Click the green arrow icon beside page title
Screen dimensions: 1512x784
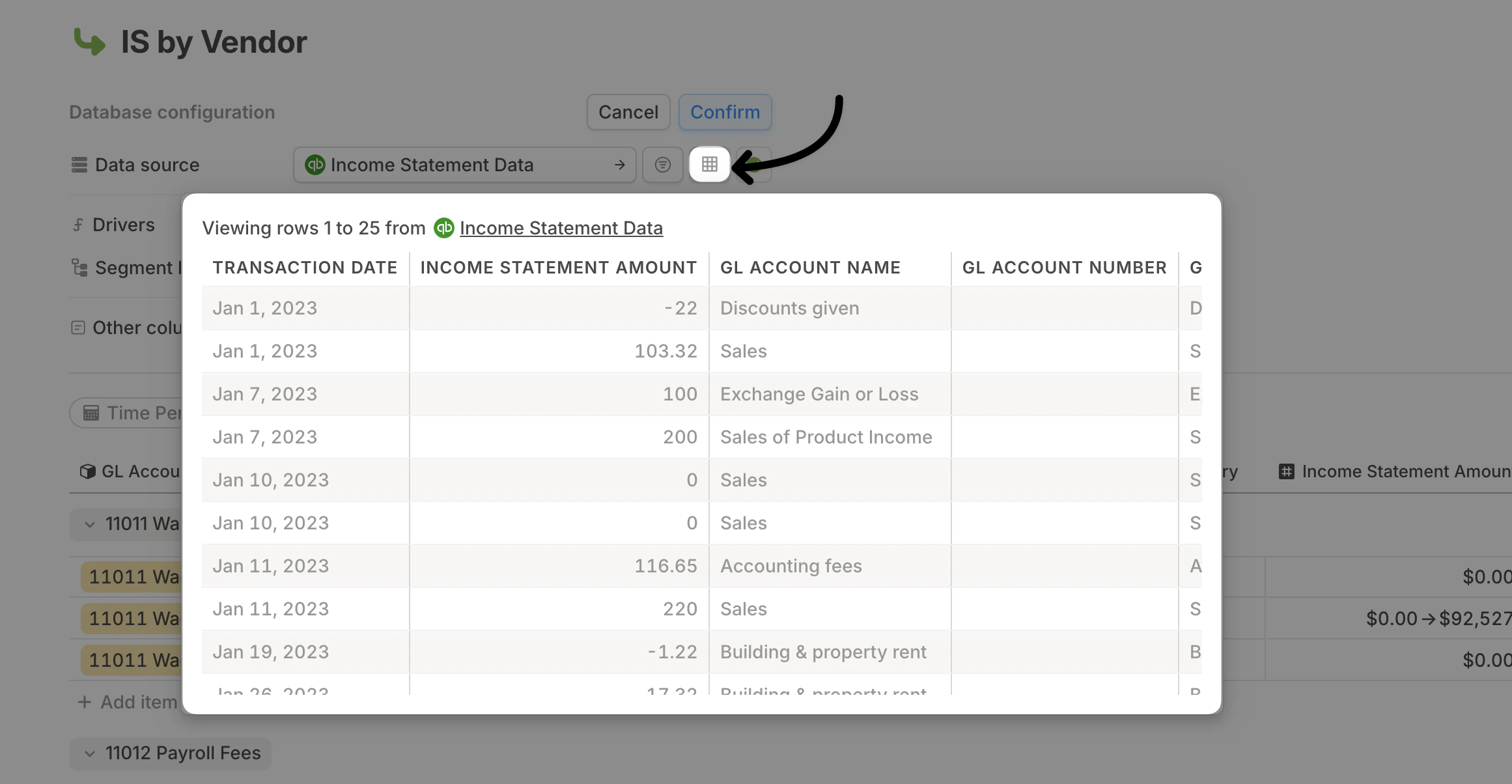coord(89,42)
